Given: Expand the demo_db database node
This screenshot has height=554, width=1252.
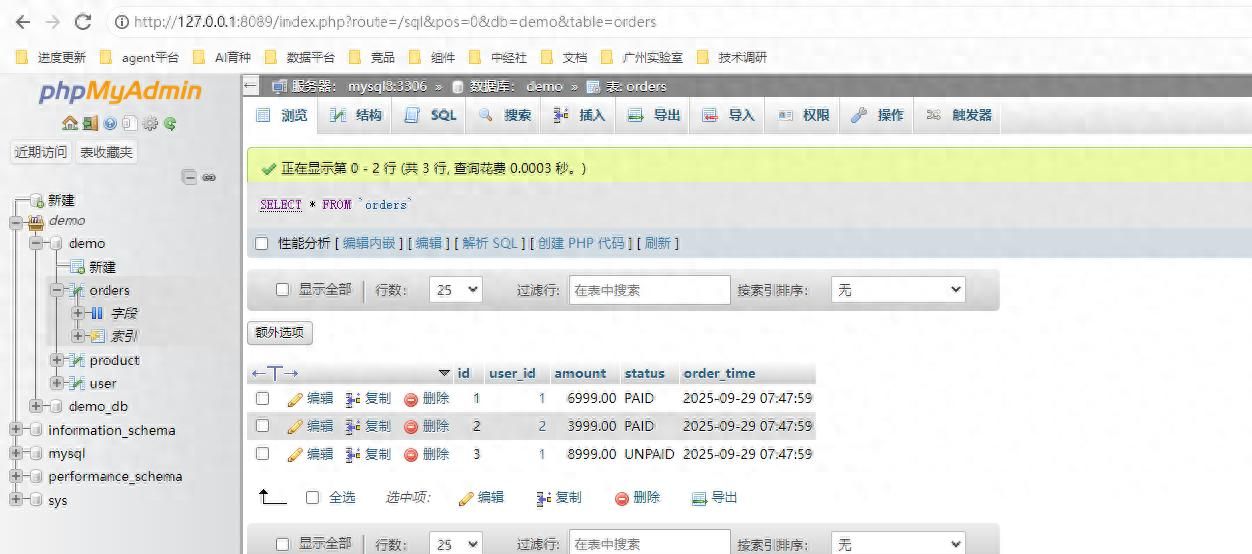Looking at the screenshot, I should coord(36,406).
